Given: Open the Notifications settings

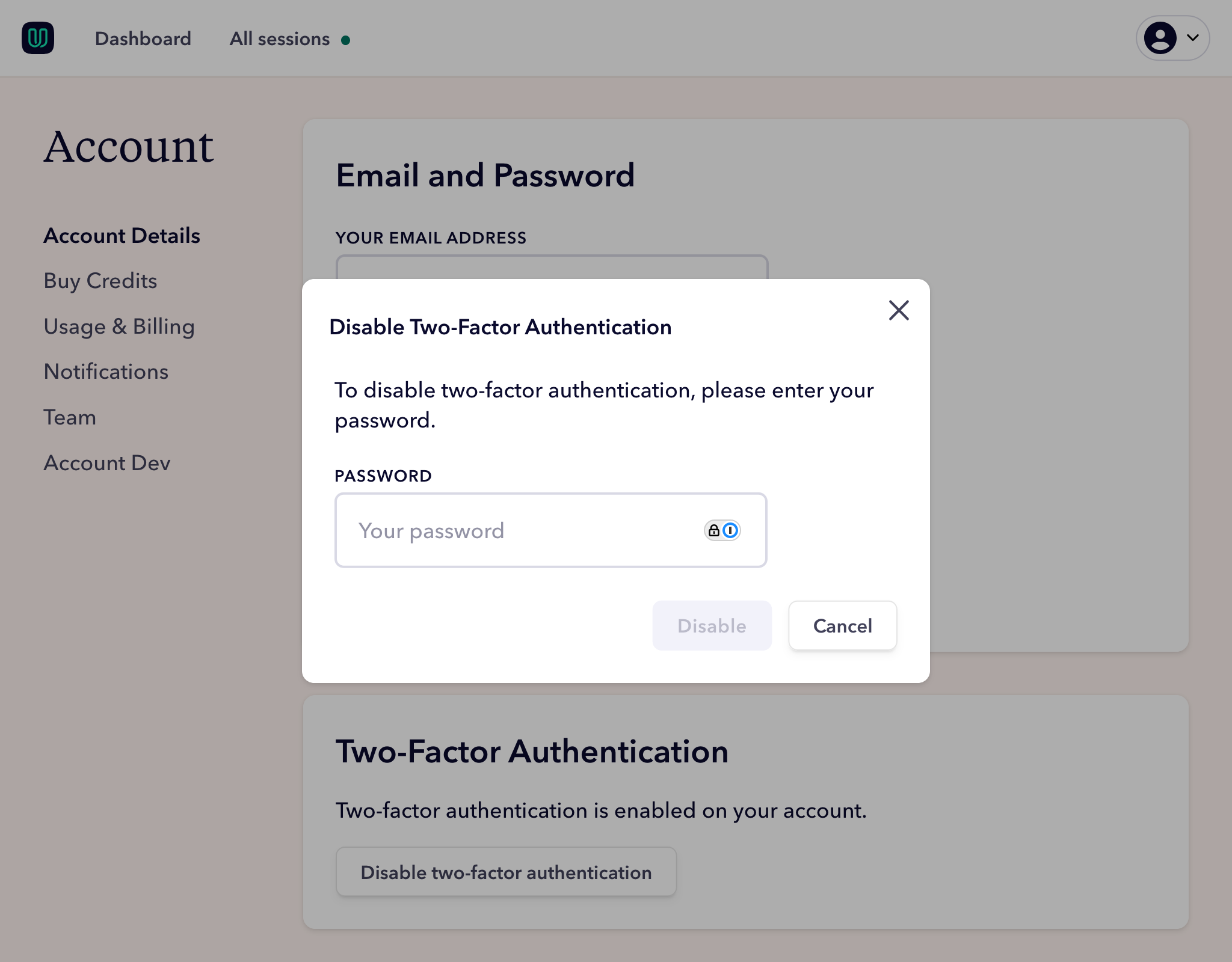Looking at the screenshot, I should click(106, 372).
